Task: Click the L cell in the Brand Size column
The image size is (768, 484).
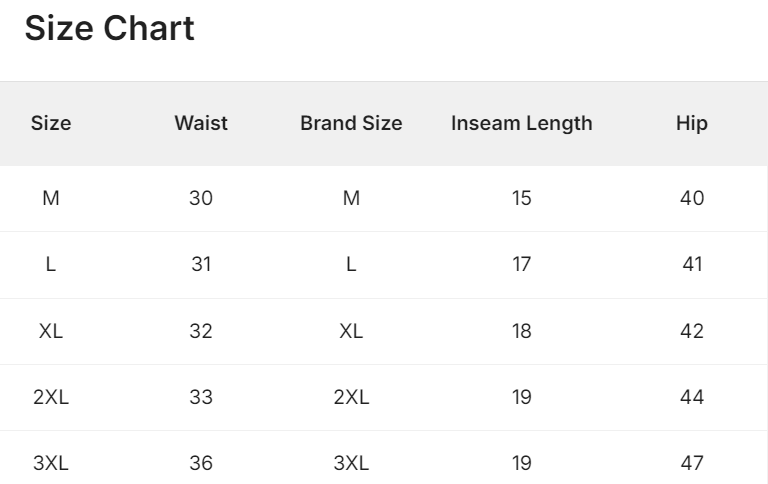Action: (351, 264)
